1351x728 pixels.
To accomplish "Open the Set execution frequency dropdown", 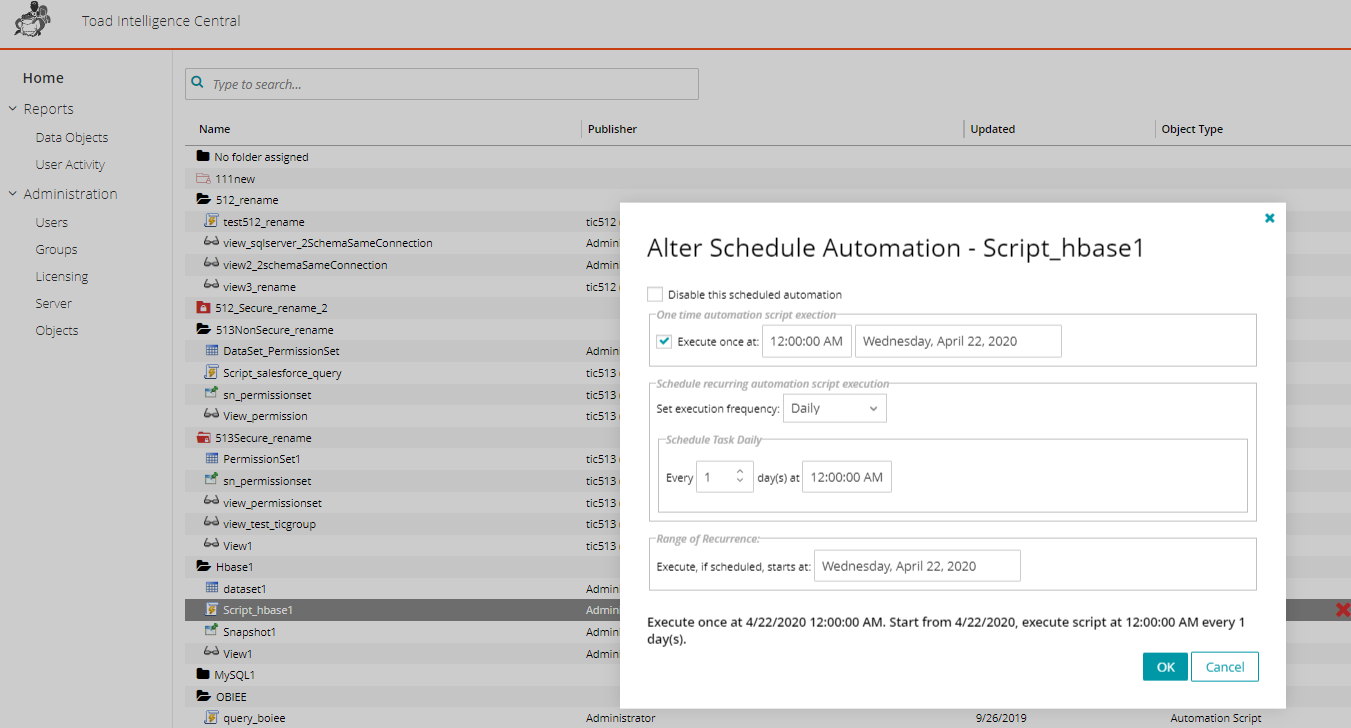I will point(834,408).
